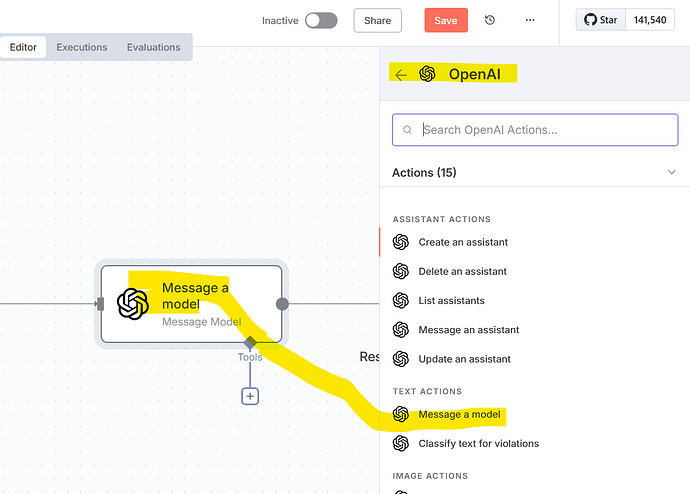The image size is (690, 494).
Task: Select the Message a model node on canvas
Action: (x=191, y=304)
